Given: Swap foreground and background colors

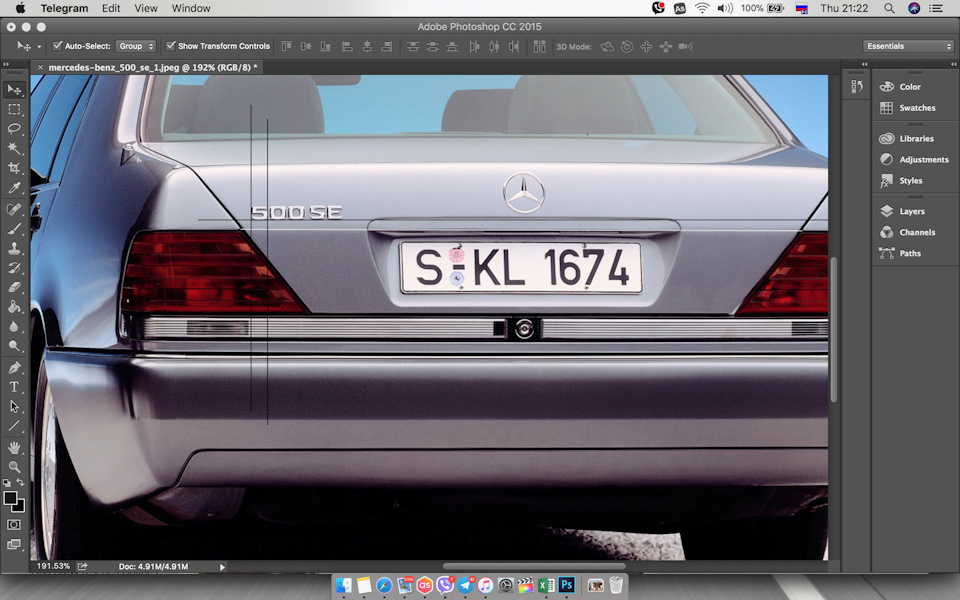Looking at the screenshot, I should point(20,482).
